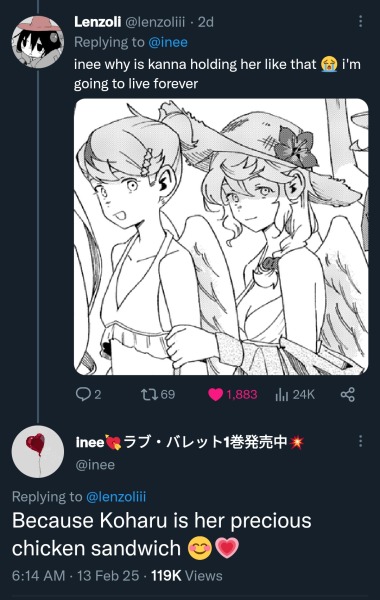This screenshot has width=380, height=600.
Task: Open more options on Lenzoli's tweet
Action: (360, 21)
